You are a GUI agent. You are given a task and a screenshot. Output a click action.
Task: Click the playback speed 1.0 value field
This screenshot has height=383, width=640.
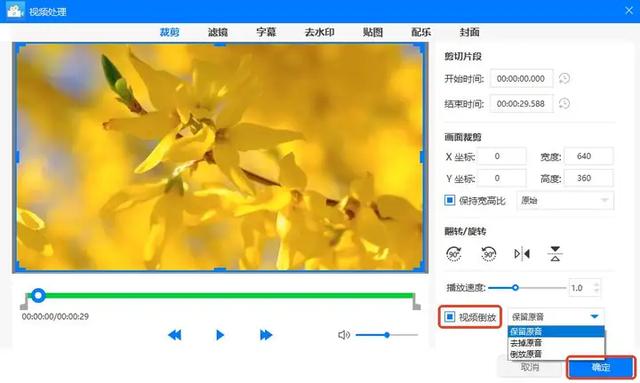(580, 288)
